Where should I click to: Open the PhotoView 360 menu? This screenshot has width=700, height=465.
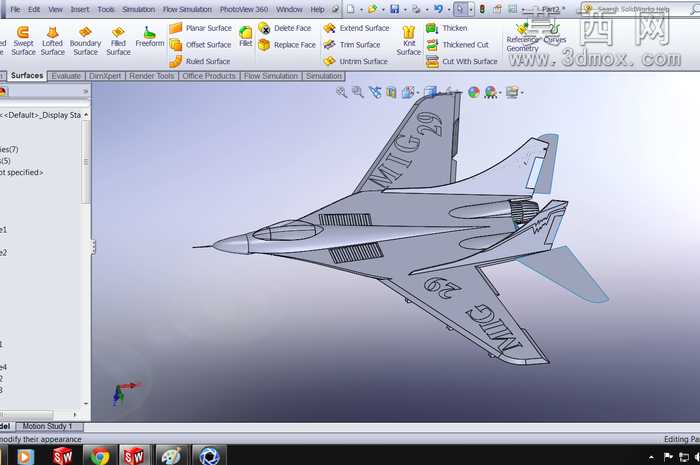pyautogui.click(x=244, y=9)
